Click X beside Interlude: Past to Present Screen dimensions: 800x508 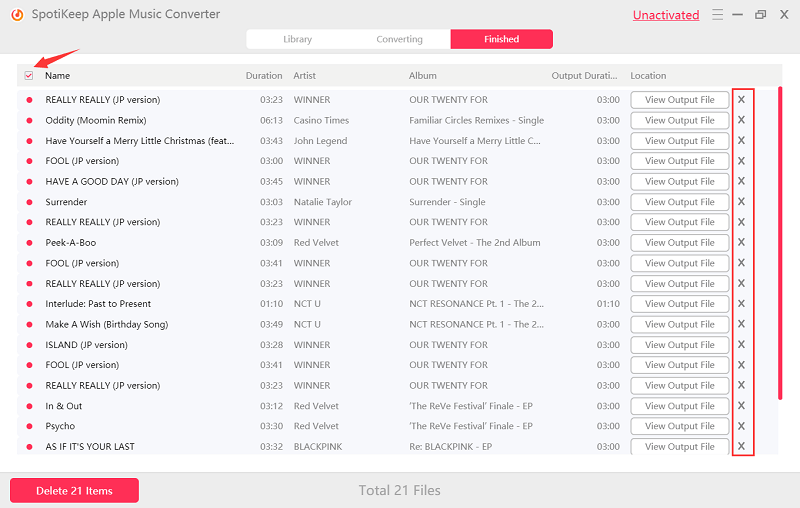coord(741,303)
